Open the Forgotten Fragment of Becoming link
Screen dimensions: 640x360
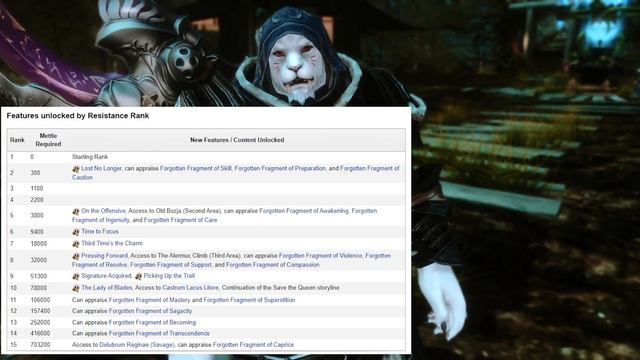pyautogui.click(x=152, y=322)
